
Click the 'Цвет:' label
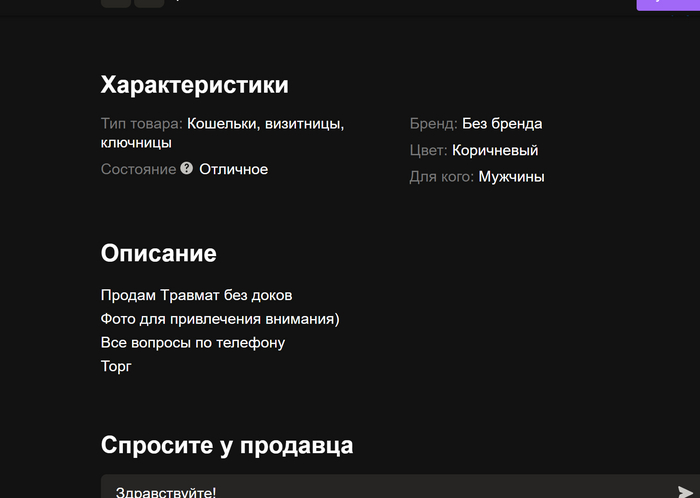[x=429, y=150]
